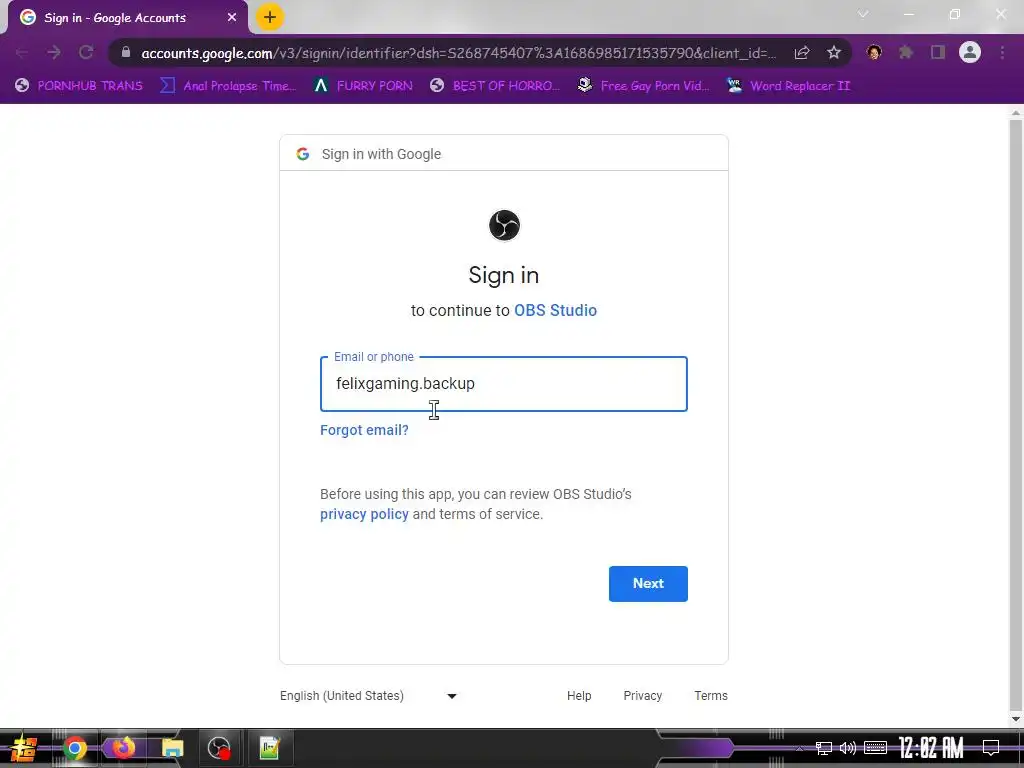1024x768 pixels.
Task: Bookmark this page with the star
Action: click(x=834, y=53)
